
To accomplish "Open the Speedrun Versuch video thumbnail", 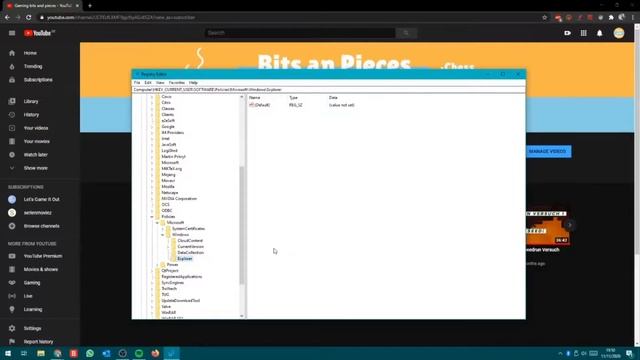I will coord(548,228).
